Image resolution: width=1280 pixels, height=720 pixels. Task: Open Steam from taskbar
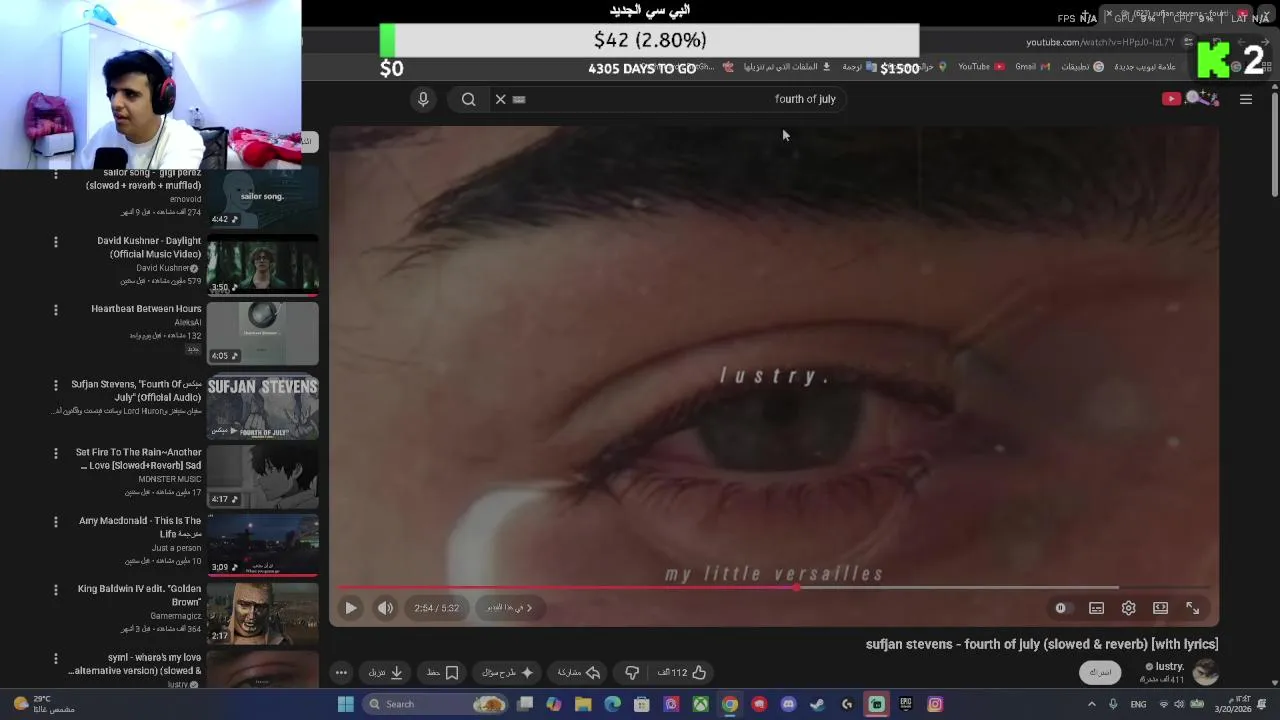tap(817, 704)
